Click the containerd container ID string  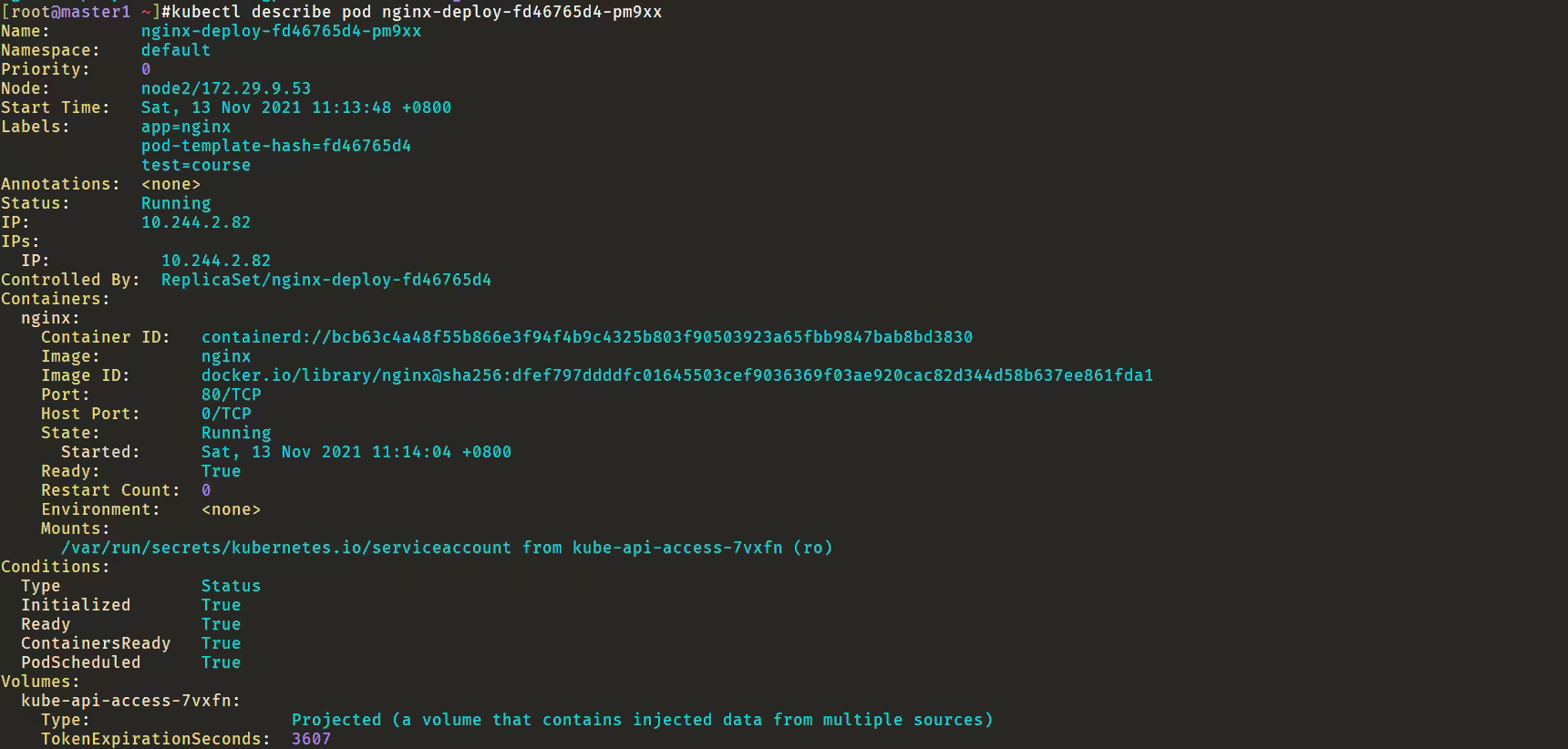(x=587, y=337)
